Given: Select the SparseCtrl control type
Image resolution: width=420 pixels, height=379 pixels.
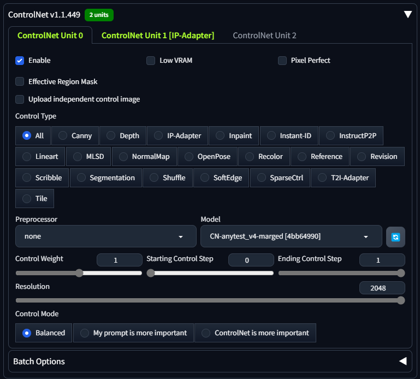Looking at the screenshot, I should 280,178.
